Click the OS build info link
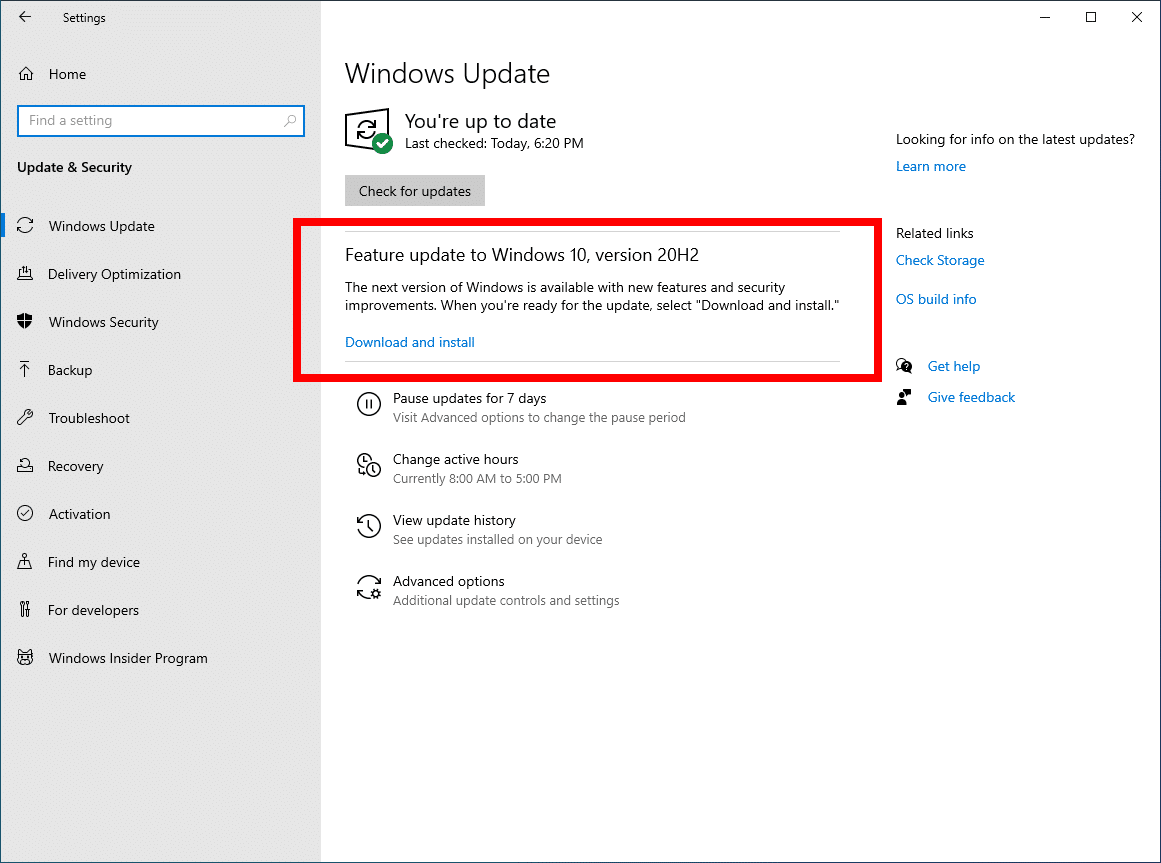1161x863 pixels. pos(936,299)
